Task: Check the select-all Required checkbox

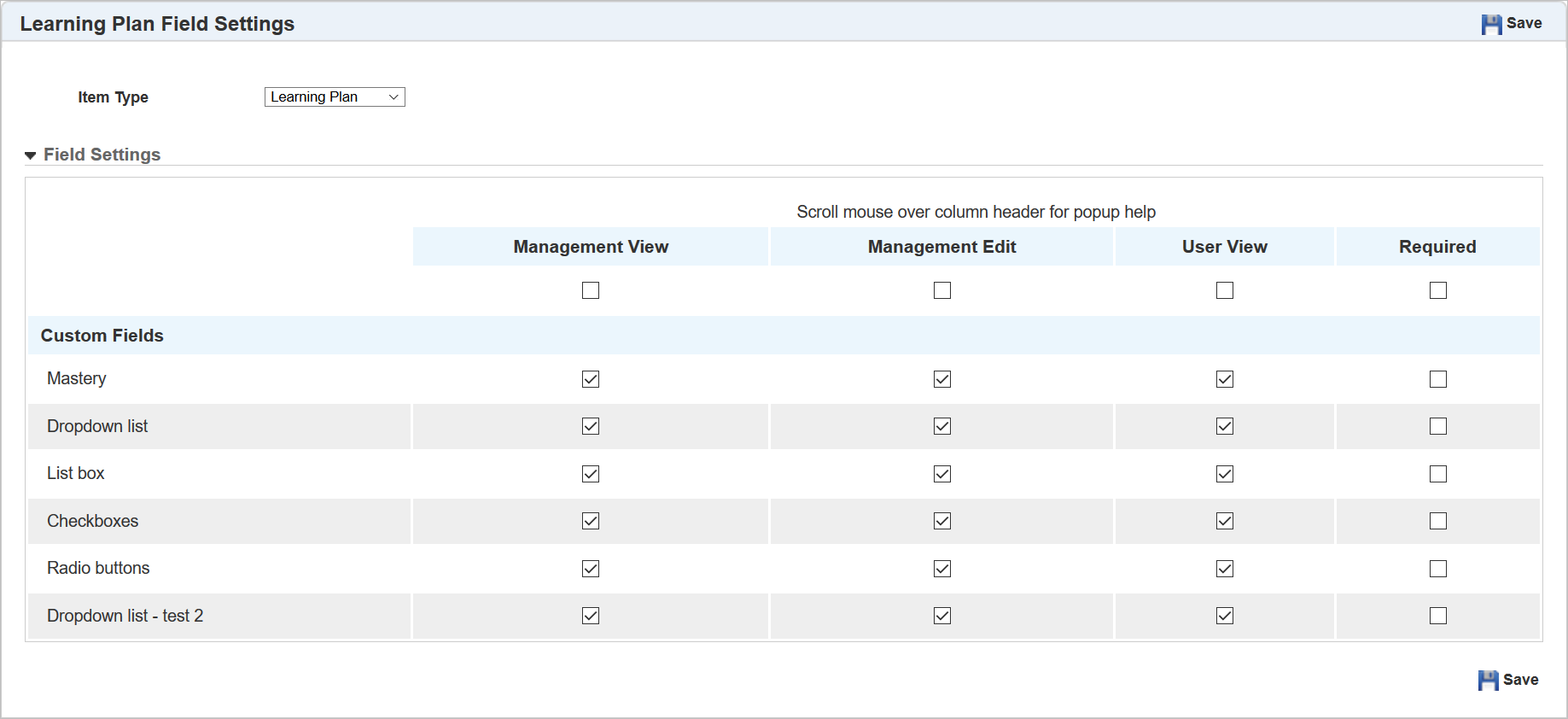Action: (1438, 290)
